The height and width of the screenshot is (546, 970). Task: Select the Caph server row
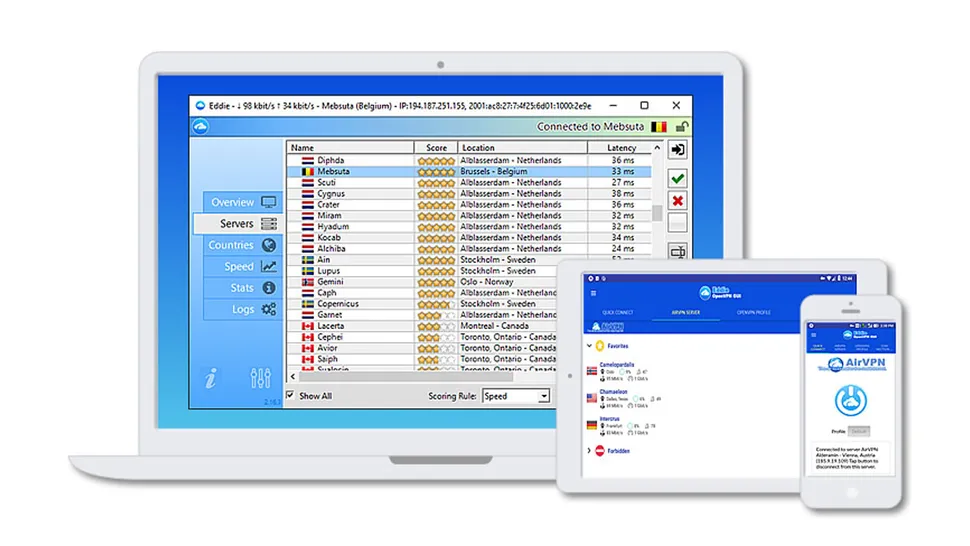coord(423,293)
